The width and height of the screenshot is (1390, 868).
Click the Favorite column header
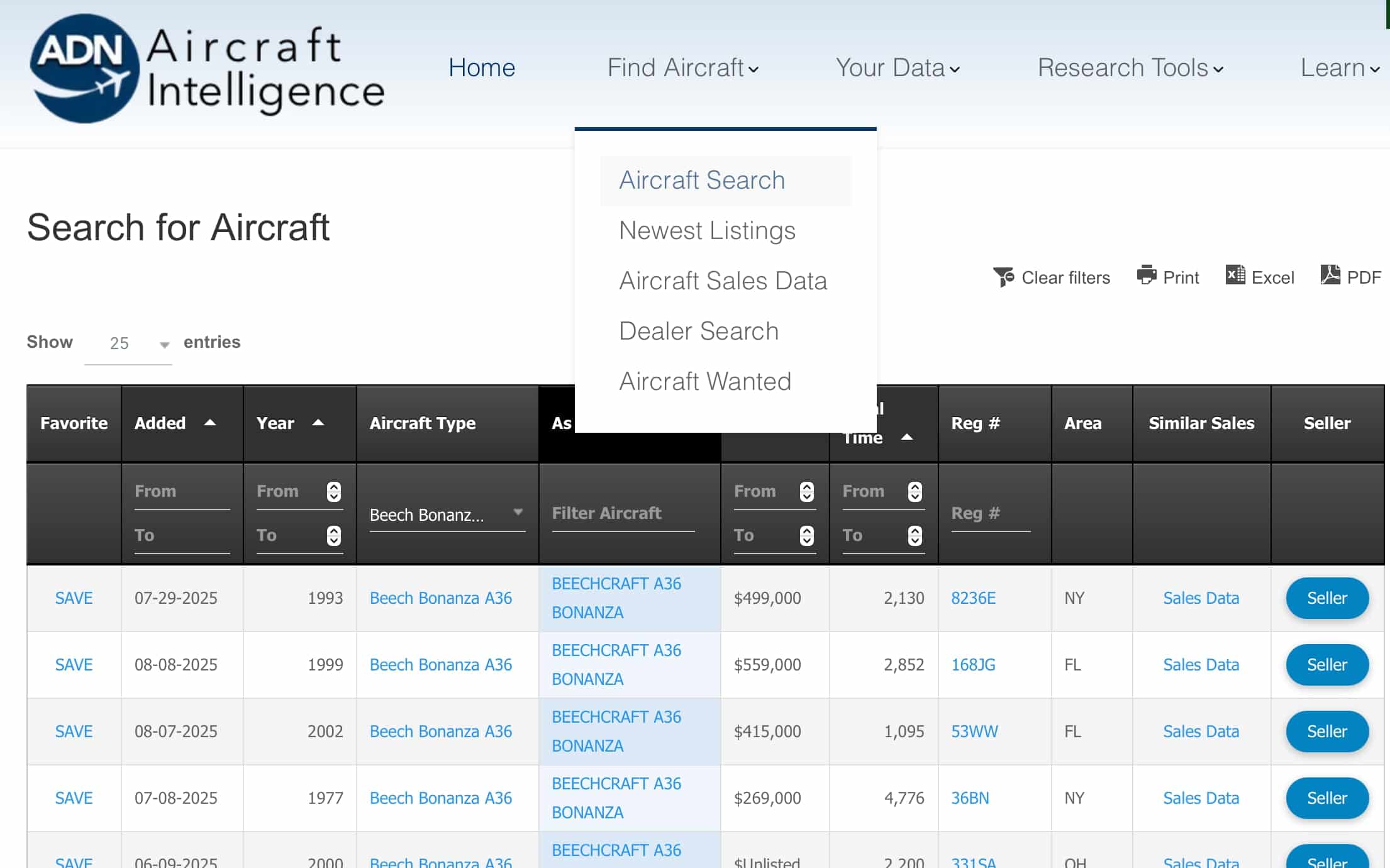click(74, 423)
